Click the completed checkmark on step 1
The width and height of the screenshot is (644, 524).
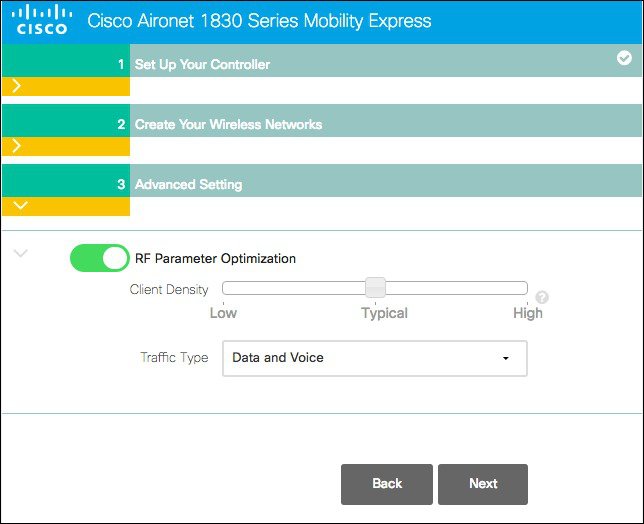(x=624, y=59)
